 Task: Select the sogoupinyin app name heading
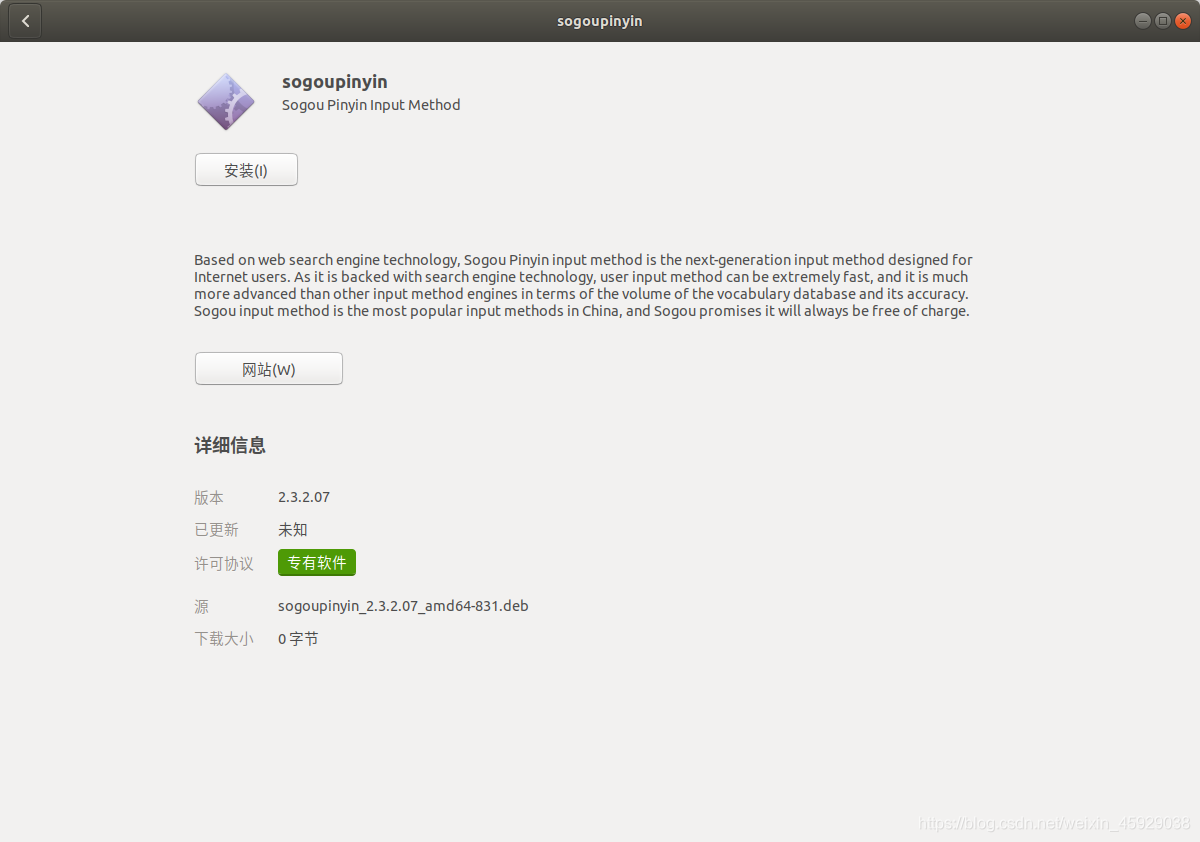click(335, 82)
